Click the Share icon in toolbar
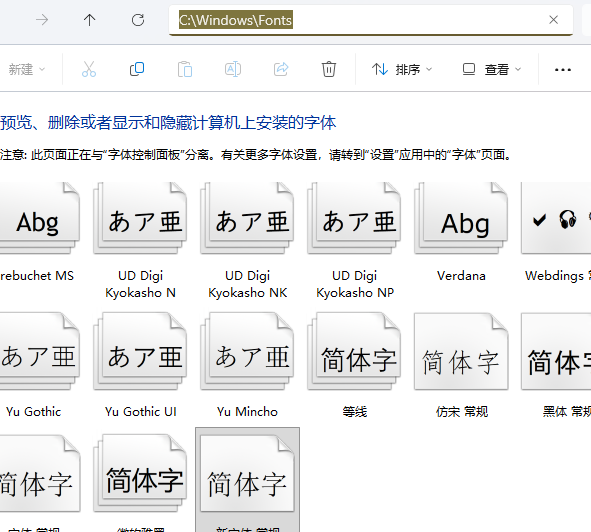This screenshot has width=591, height=532. (x=281, y=69)
